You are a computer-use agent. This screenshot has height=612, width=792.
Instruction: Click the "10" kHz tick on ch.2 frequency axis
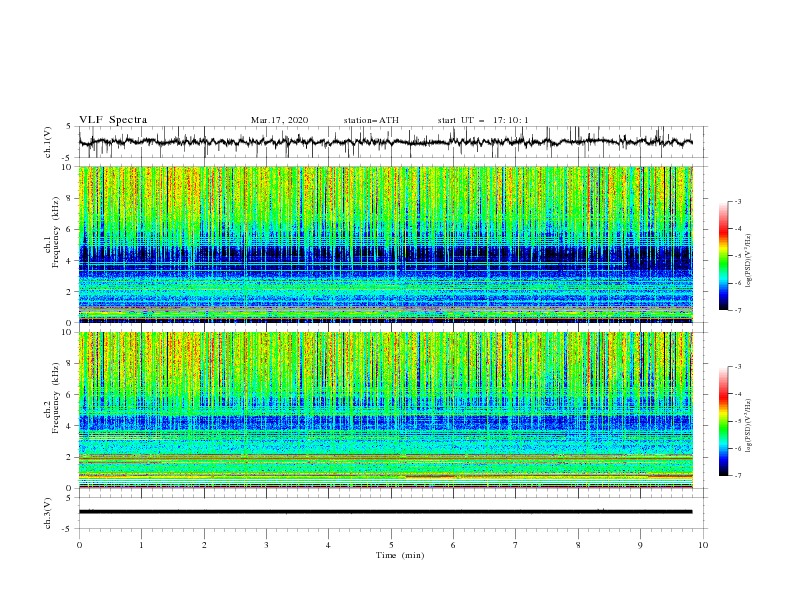point(69,332)
